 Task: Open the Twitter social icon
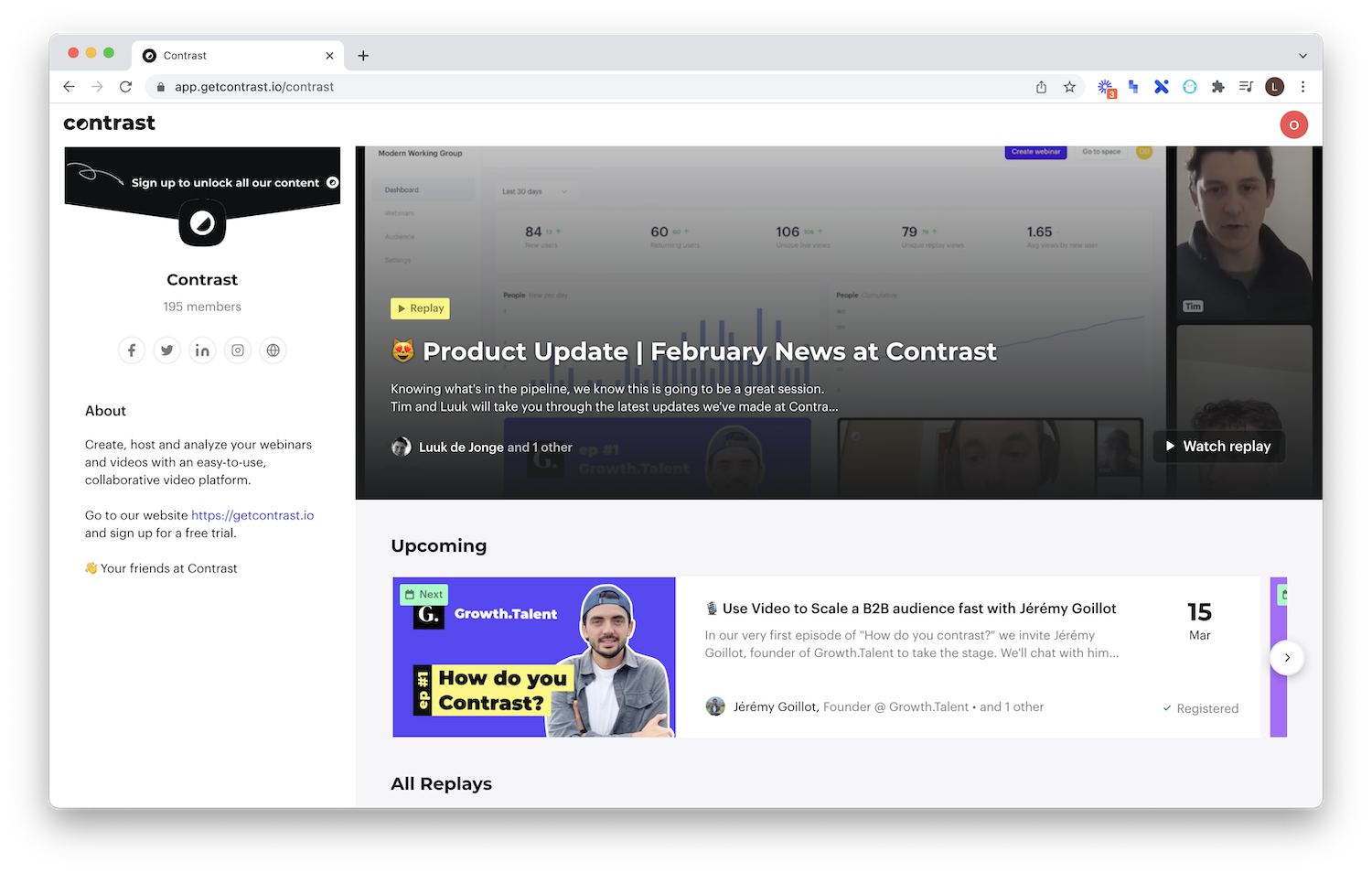[x=166, y=350]
